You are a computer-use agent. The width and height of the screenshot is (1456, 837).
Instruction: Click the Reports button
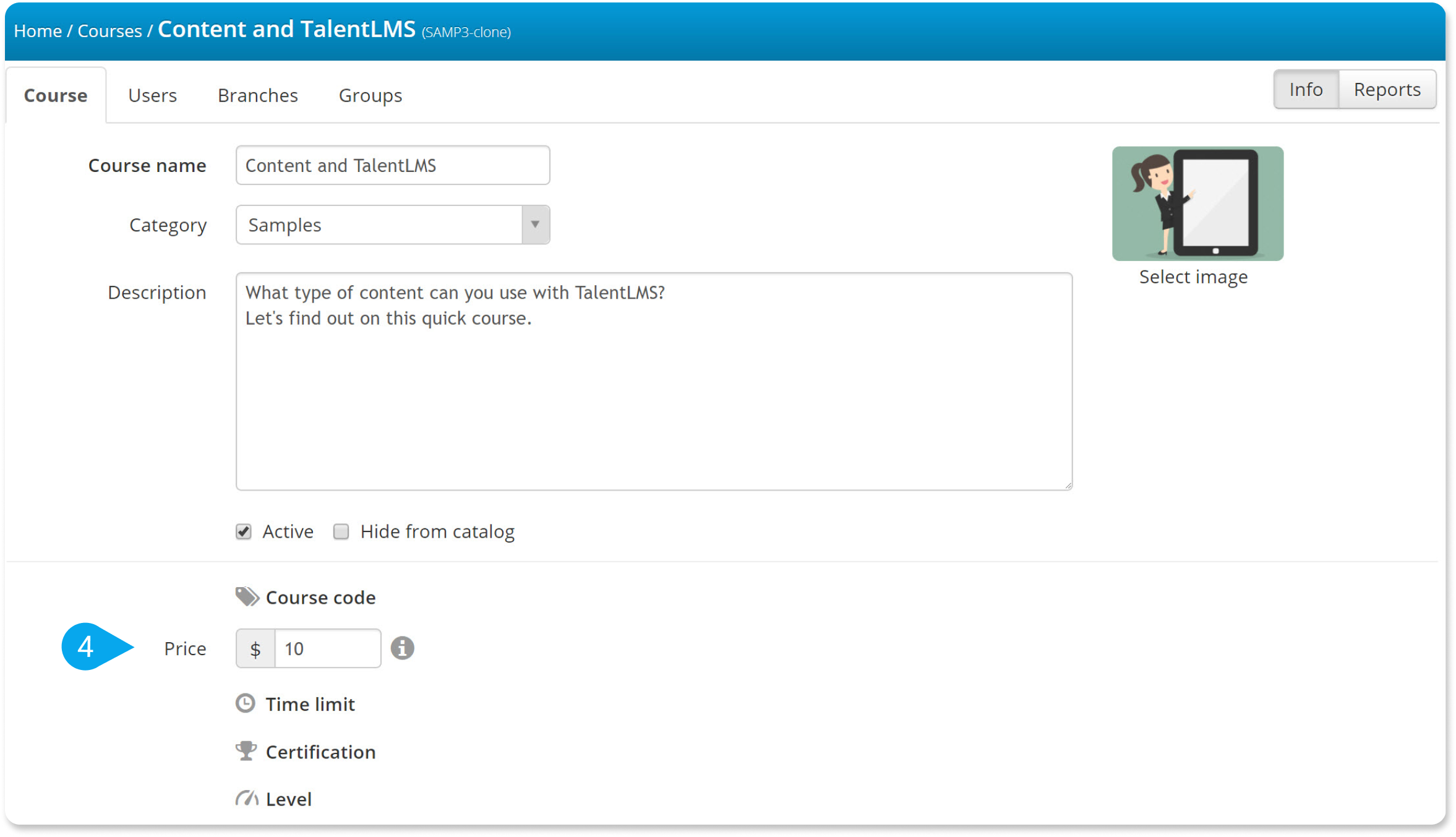coord(1387,90)
